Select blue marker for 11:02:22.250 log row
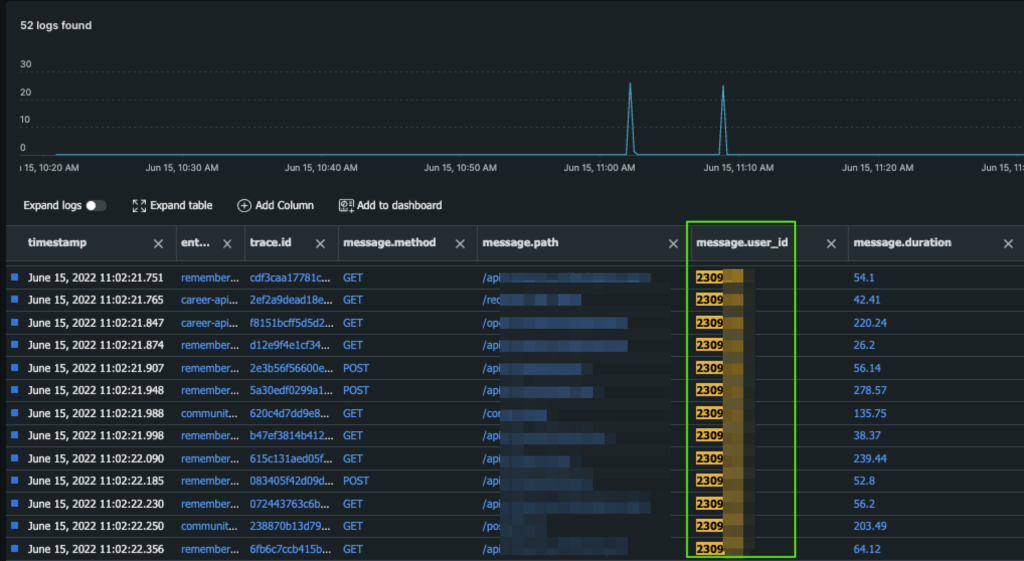1024x561 pixels. tap(14, 525)
